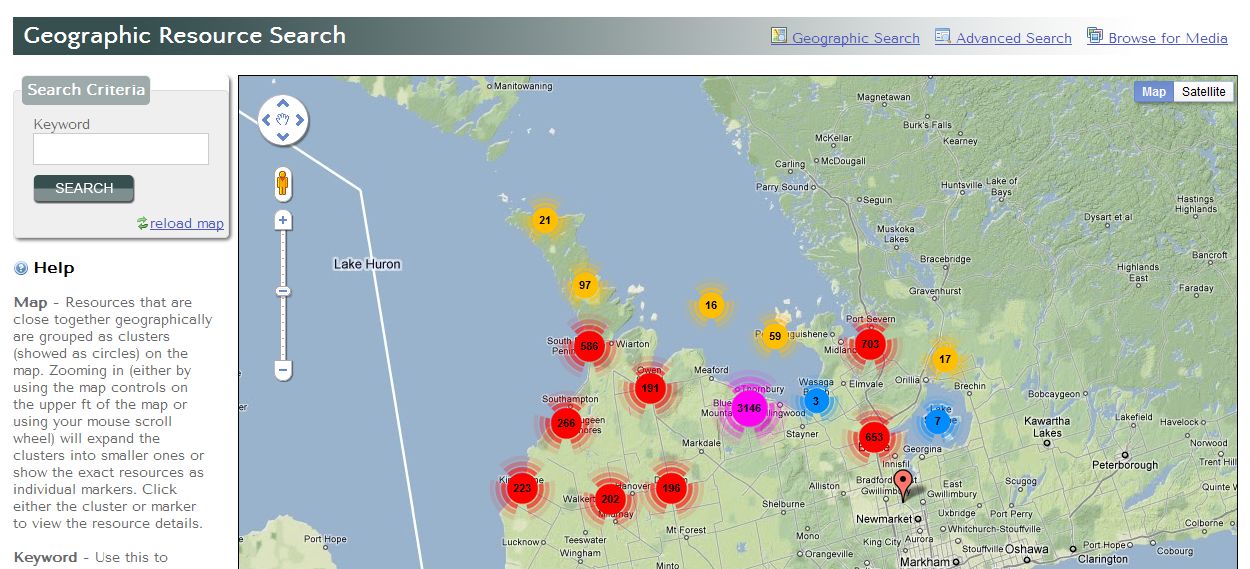Open the red cluster marked 223

click(522, 489)
